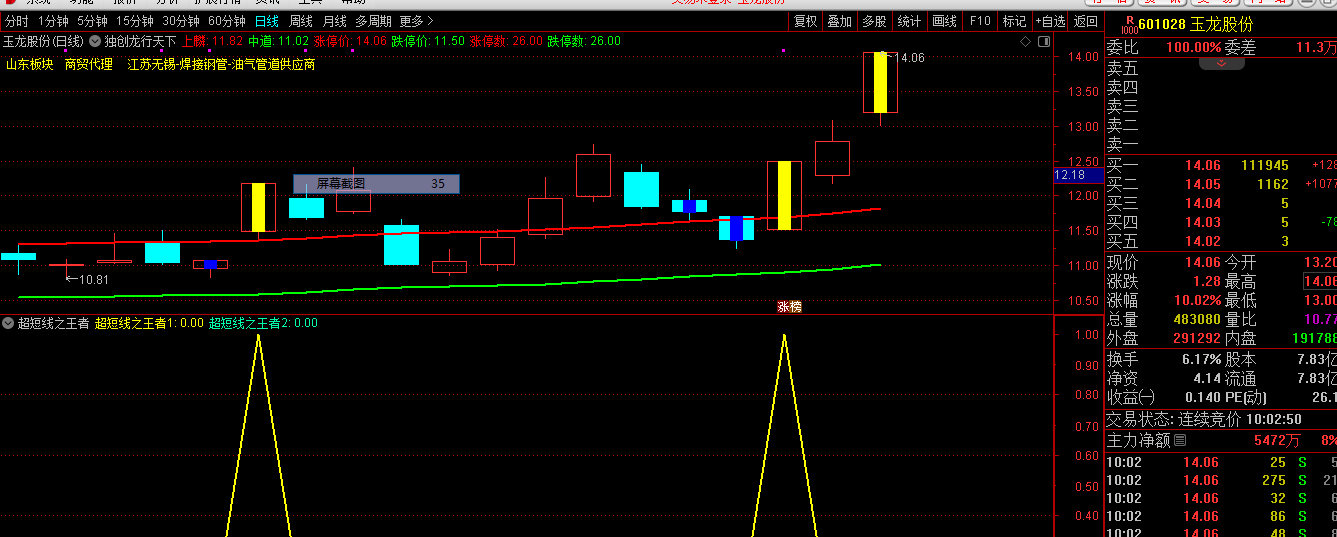The height and width of the screenshot is (537, 1337).
Task: Activate the 画线 drawing tool
Action: [944, 21]
